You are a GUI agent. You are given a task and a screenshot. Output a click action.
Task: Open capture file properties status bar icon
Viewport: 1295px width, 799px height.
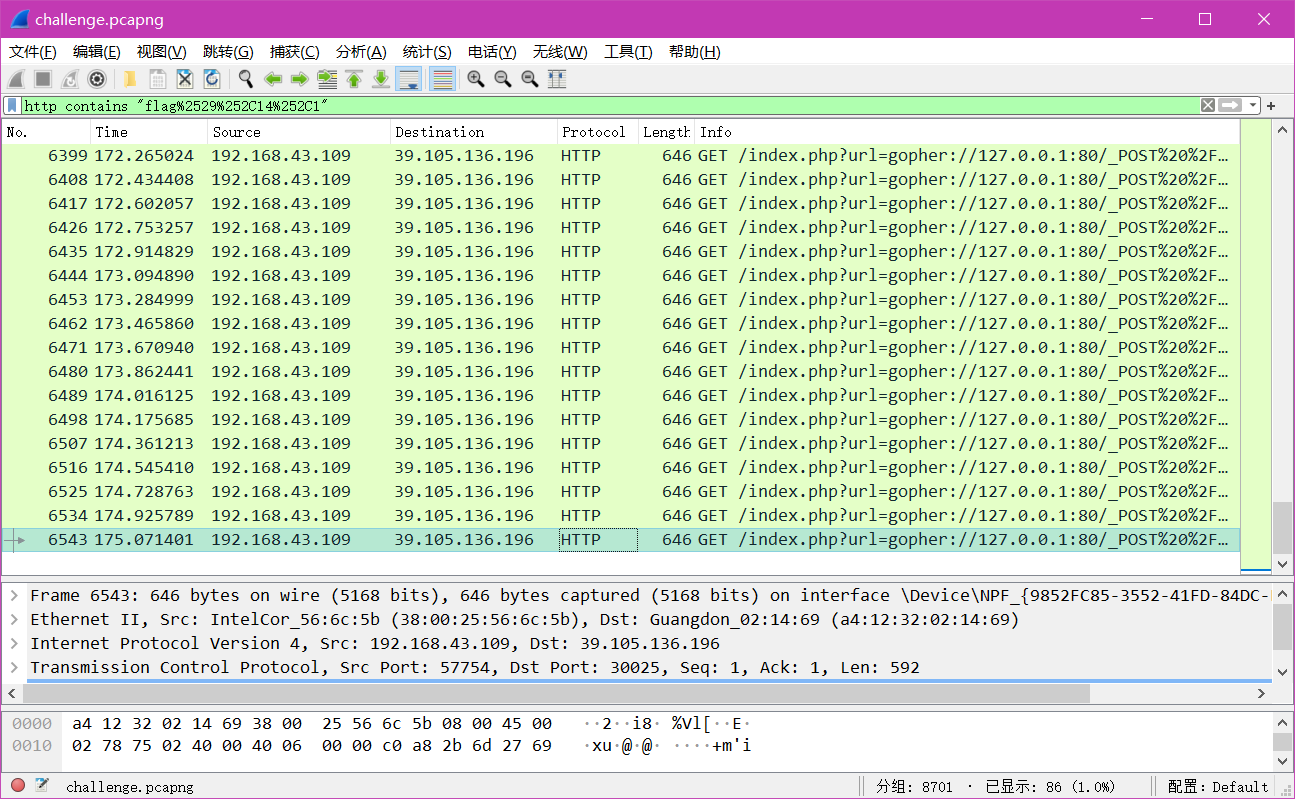point(42,786)
